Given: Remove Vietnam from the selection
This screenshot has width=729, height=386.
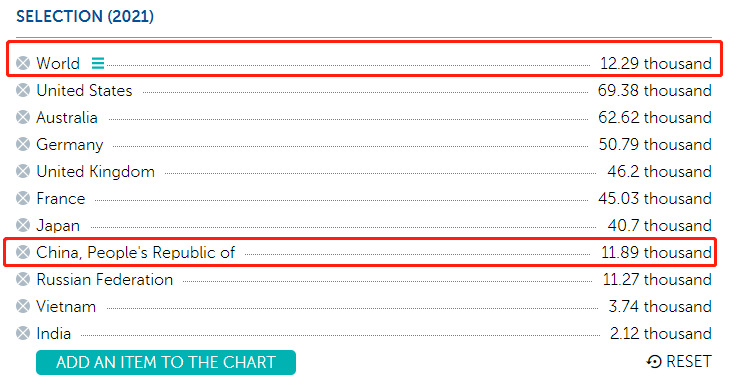Looking at the screenshot, I should [23, 306].
